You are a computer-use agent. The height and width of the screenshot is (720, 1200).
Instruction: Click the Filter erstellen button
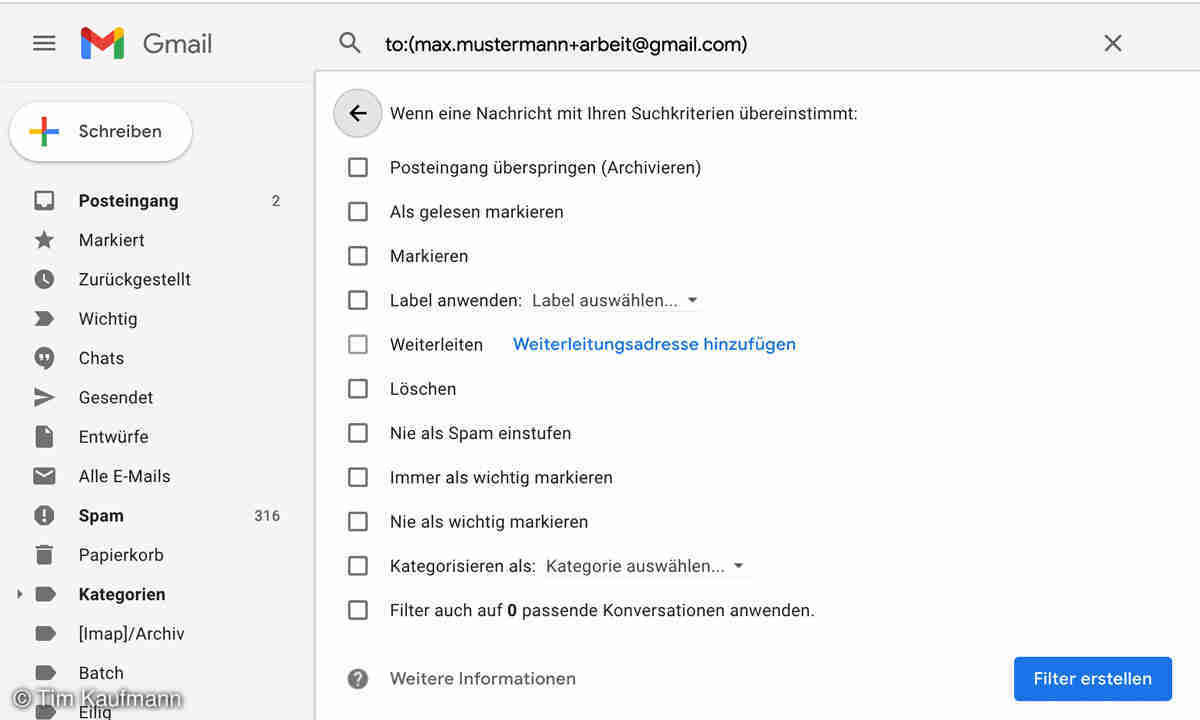(1092, 679)
